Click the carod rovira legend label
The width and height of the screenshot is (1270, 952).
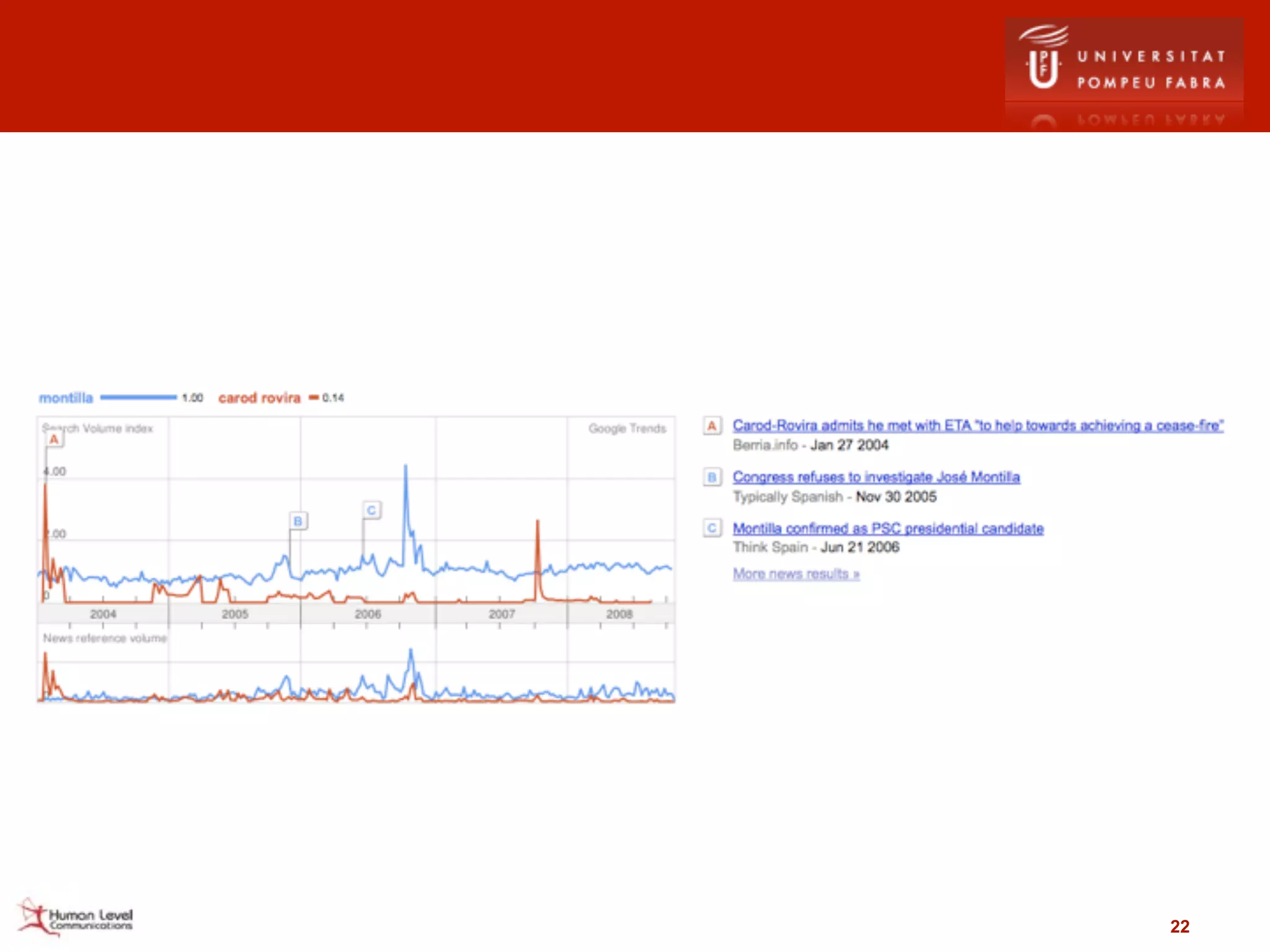pyautogui.click(x=259, y=398)
